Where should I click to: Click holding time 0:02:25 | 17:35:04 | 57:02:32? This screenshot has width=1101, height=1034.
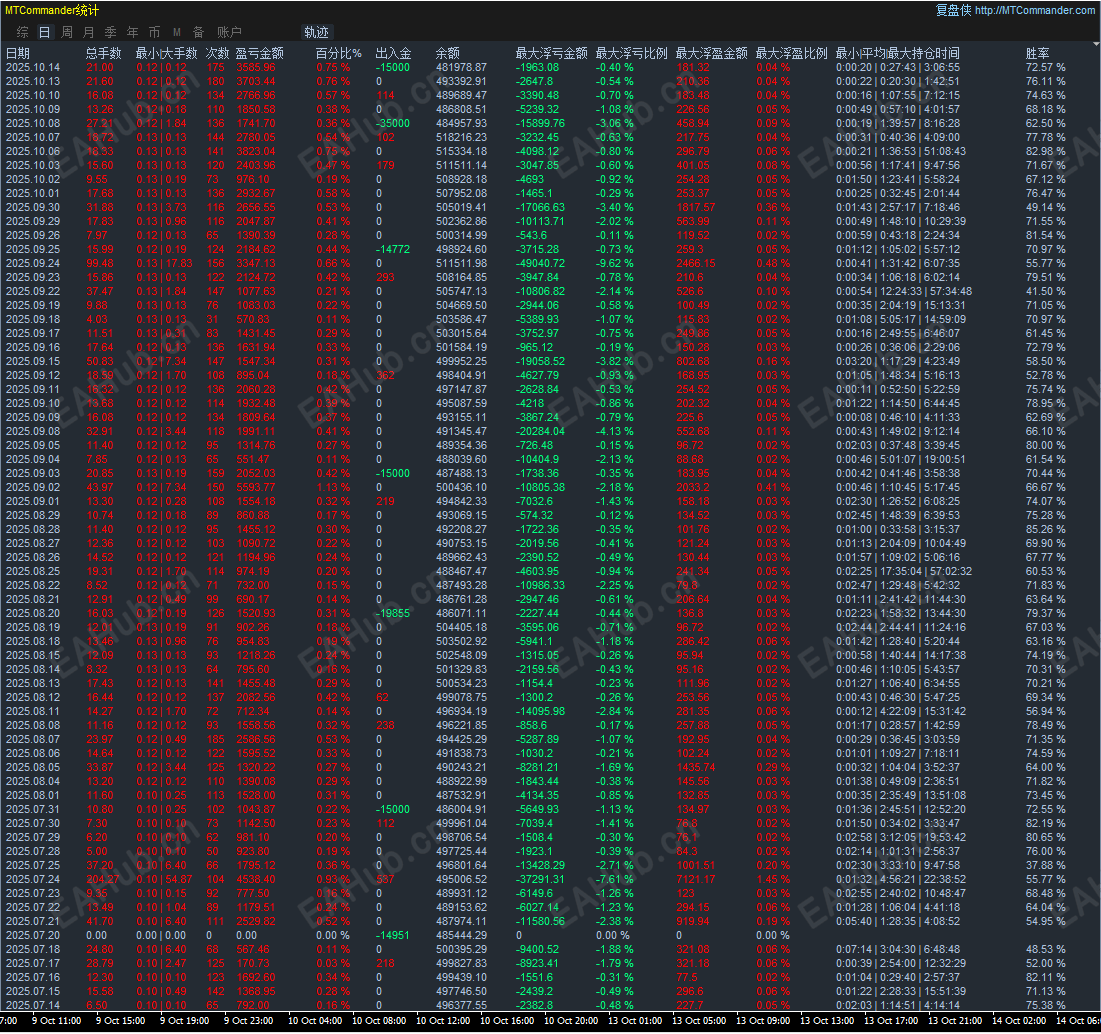(904, 571)
